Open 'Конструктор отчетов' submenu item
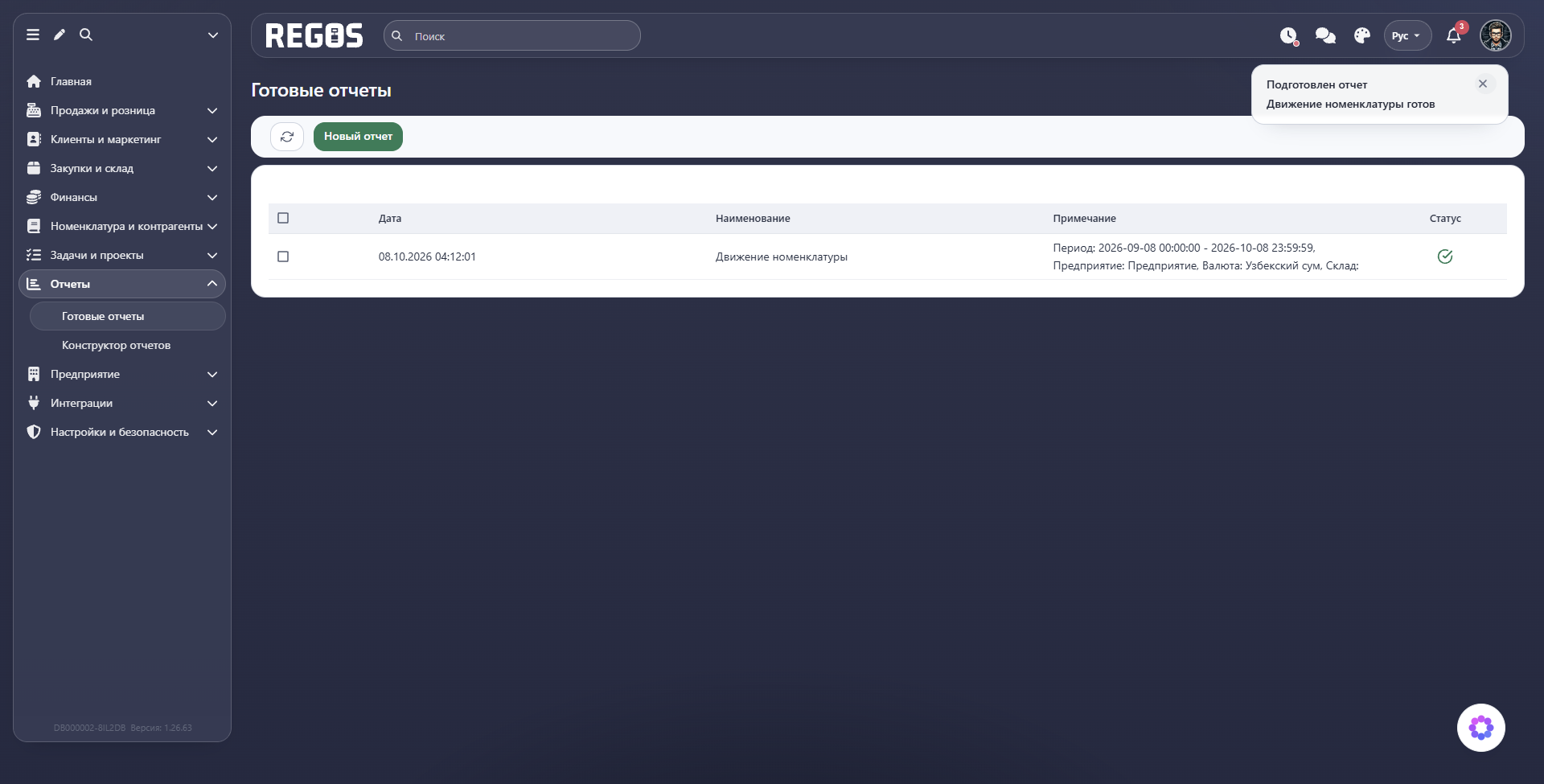 click(x=128, y=345)
